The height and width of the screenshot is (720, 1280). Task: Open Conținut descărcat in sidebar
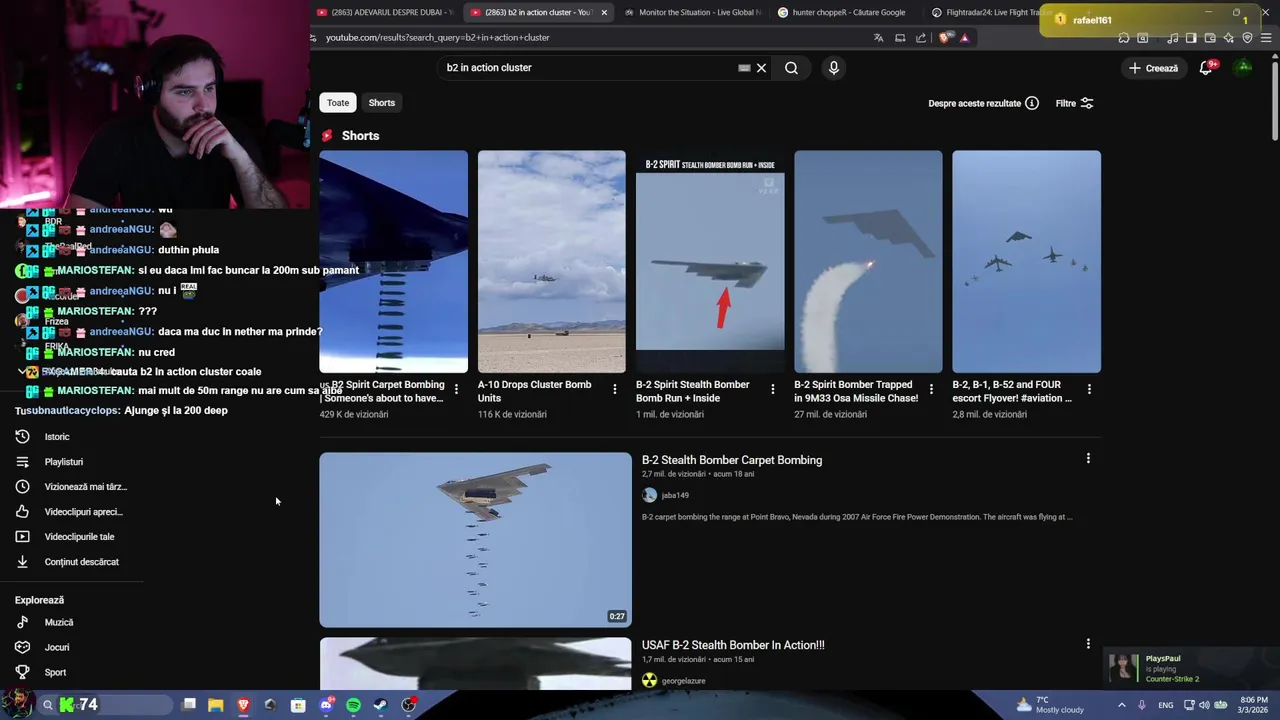(82, 562)
